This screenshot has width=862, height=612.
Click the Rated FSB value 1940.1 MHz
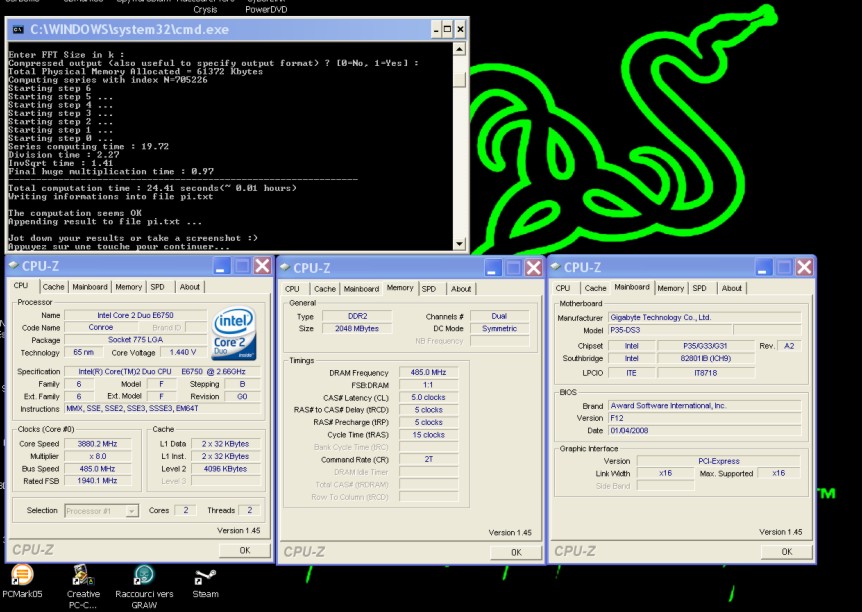click(x=98, y=481)
